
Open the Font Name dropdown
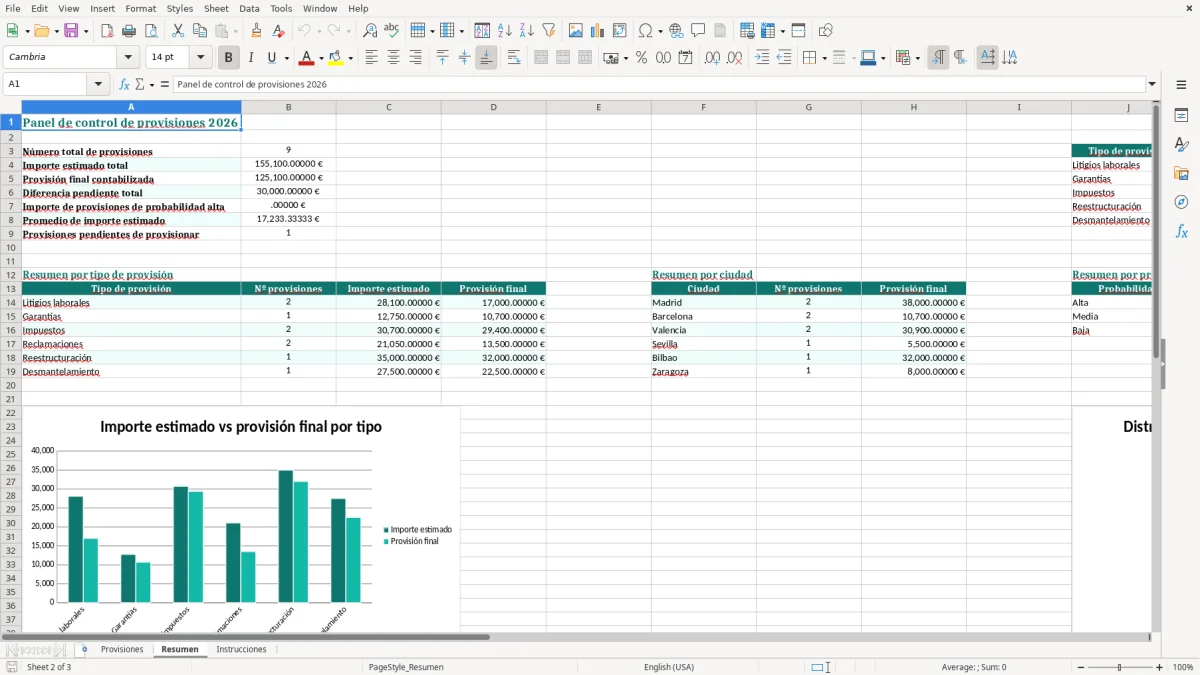pos(127,57)
